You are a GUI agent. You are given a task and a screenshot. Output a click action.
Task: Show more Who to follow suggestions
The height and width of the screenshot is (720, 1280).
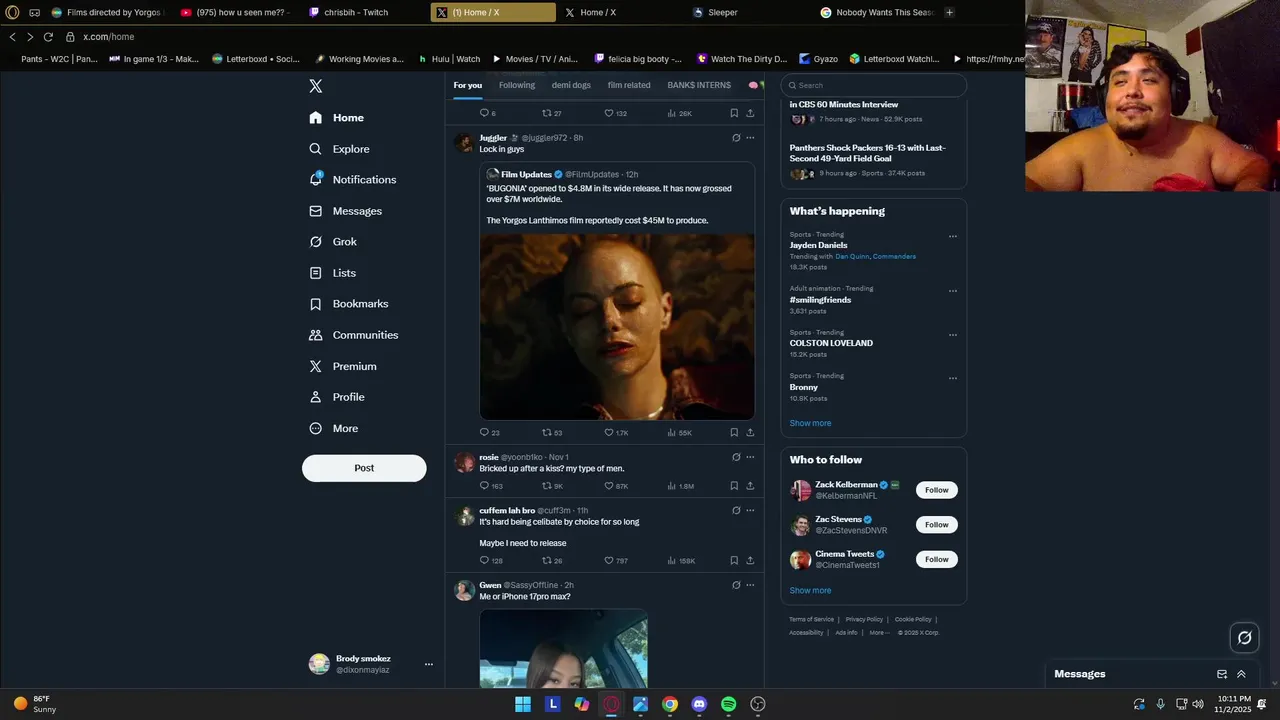810,590
